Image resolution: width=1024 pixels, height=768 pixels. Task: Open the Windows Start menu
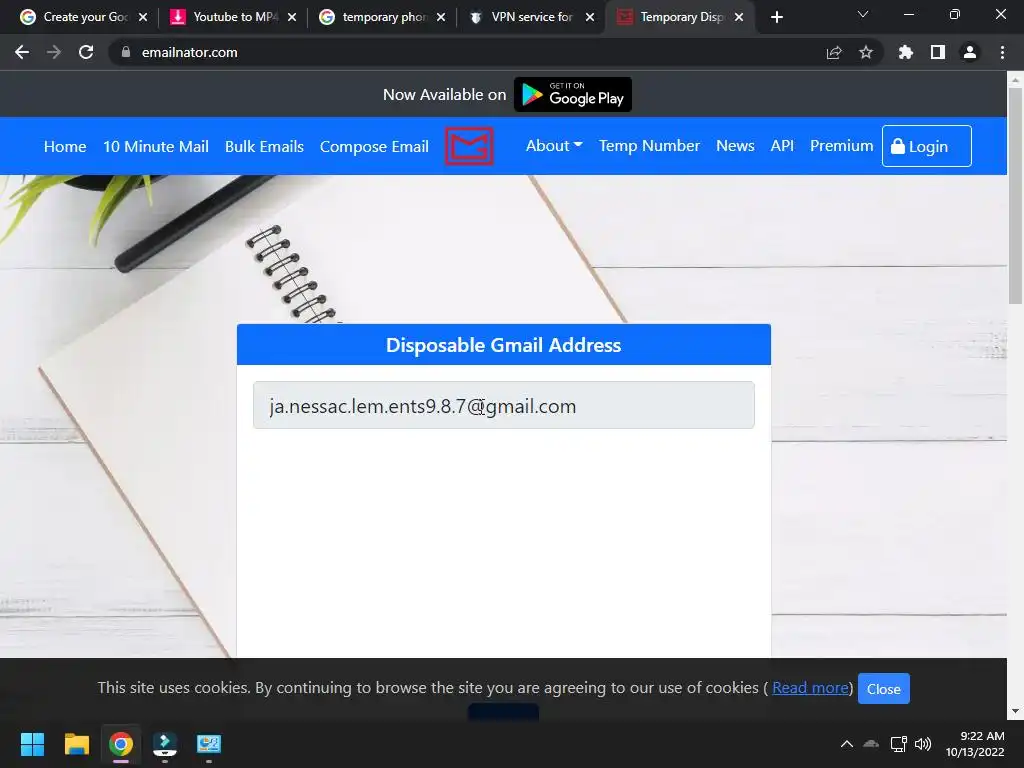pos(32,744)
